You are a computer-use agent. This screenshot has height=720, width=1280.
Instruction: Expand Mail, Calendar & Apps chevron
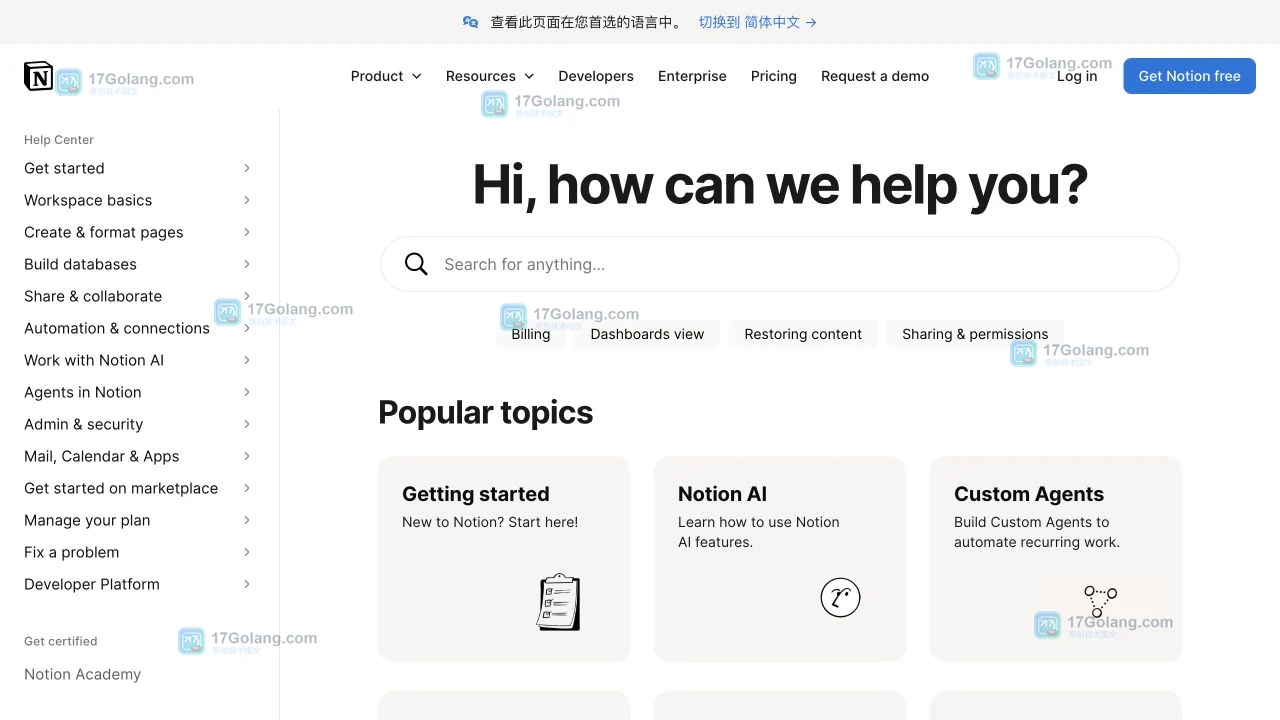(x=247, y=456)
